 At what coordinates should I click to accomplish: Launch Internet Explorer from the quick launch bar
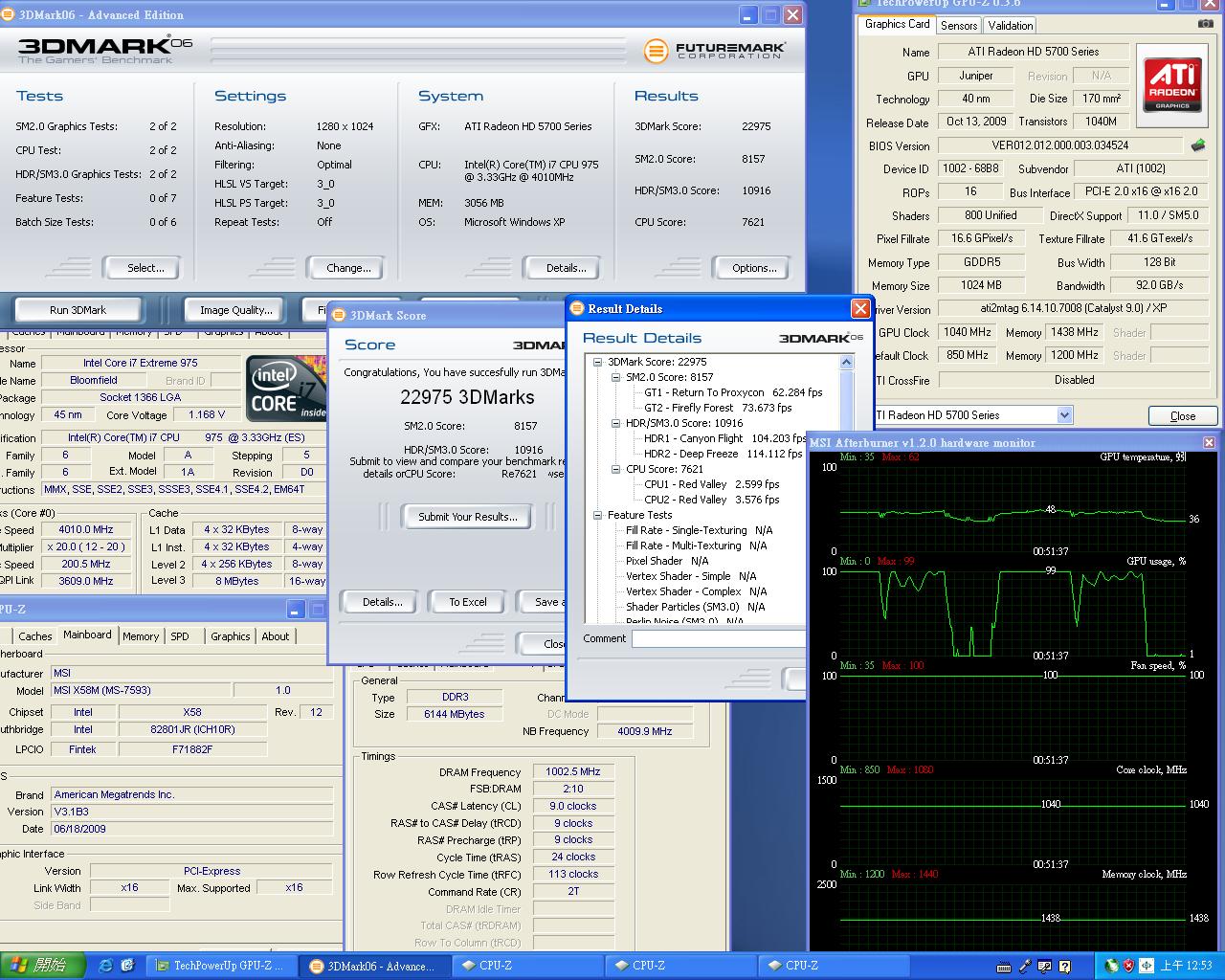105,966
